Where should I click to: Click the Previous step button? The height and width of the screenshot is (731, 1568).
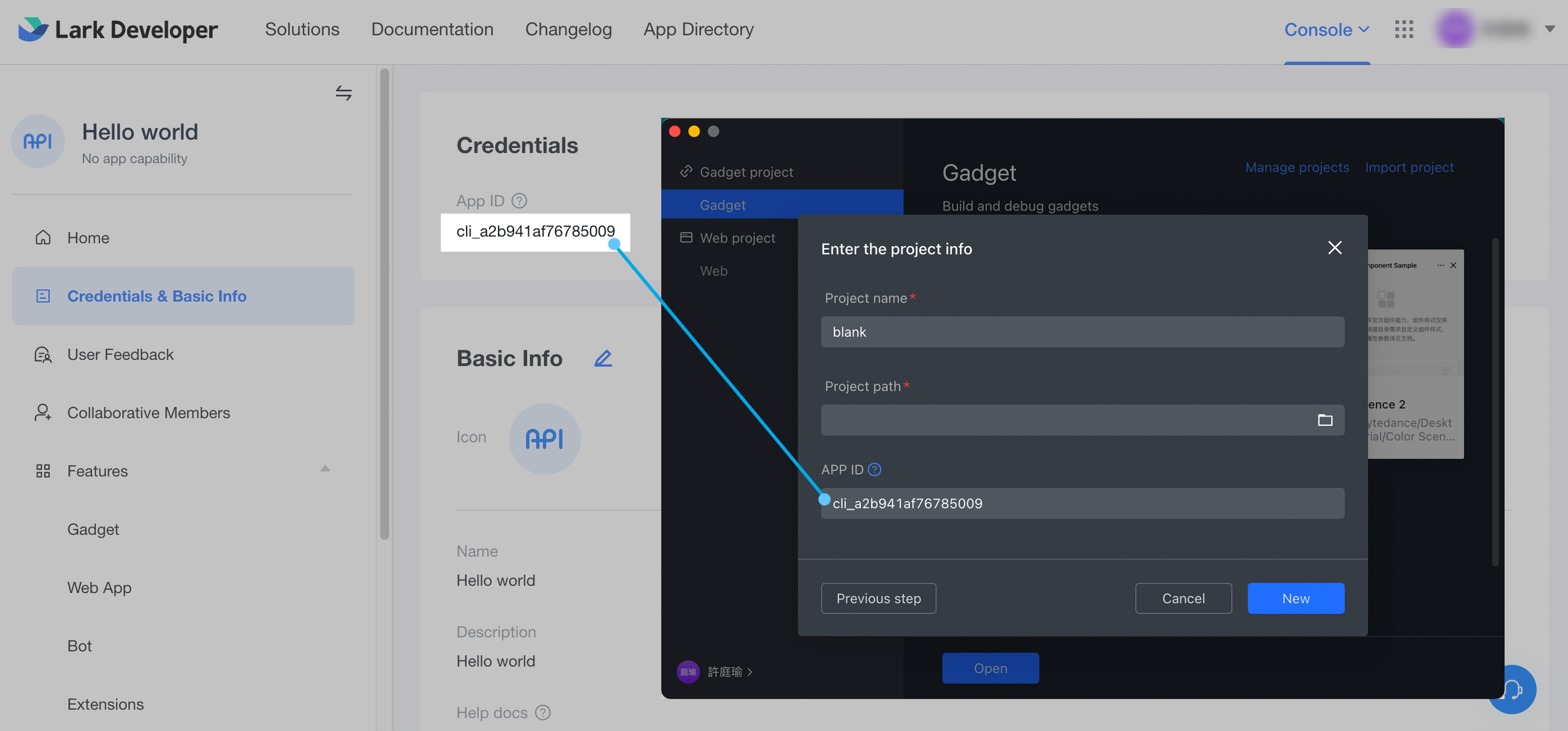click(878, 598)
